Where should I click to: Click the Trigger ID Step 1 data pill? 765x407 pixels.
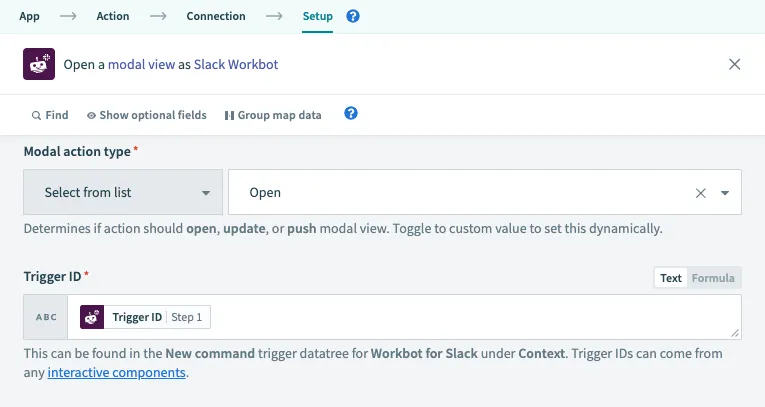145,317
